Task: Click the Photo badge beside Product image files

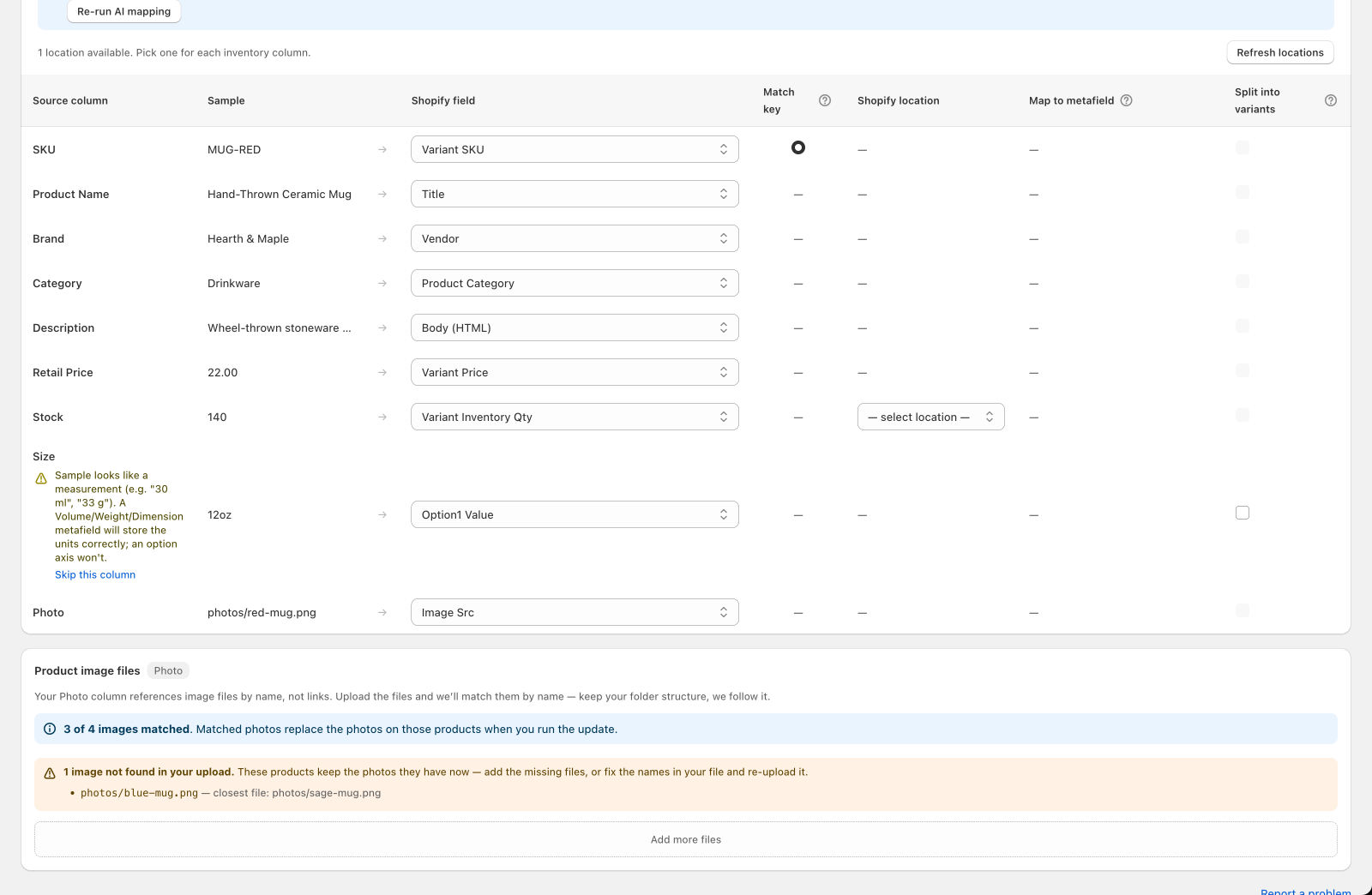Action: 168,670
